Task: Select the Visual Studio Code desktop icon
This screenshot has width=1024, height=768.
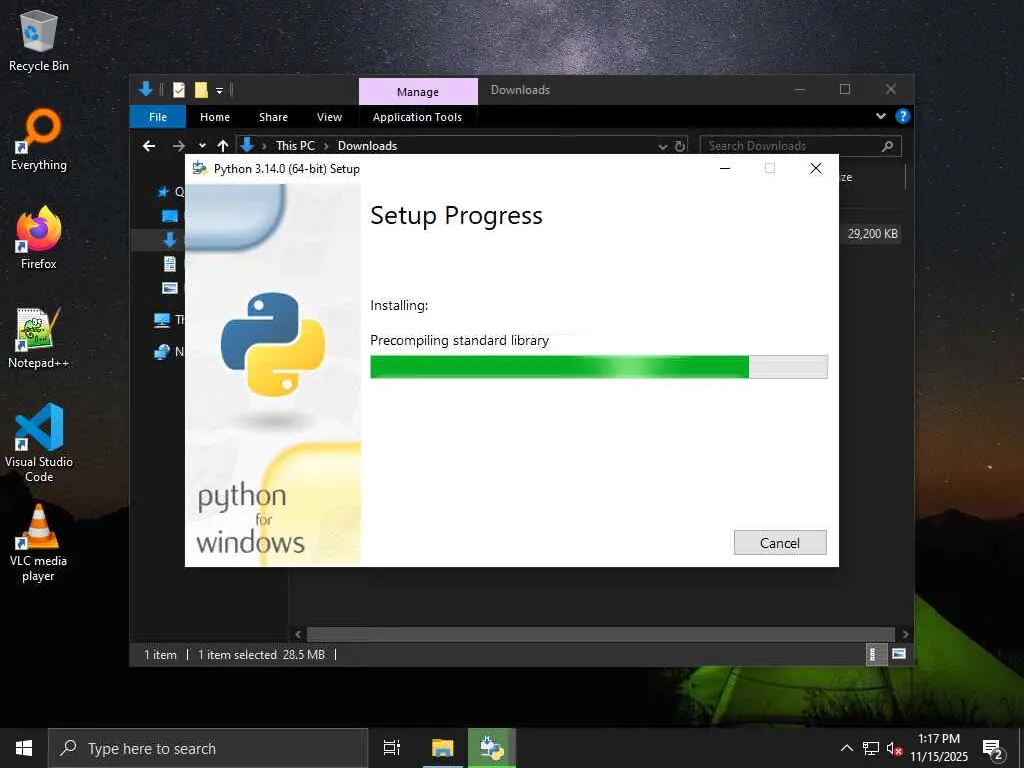Action: (39, 443)
